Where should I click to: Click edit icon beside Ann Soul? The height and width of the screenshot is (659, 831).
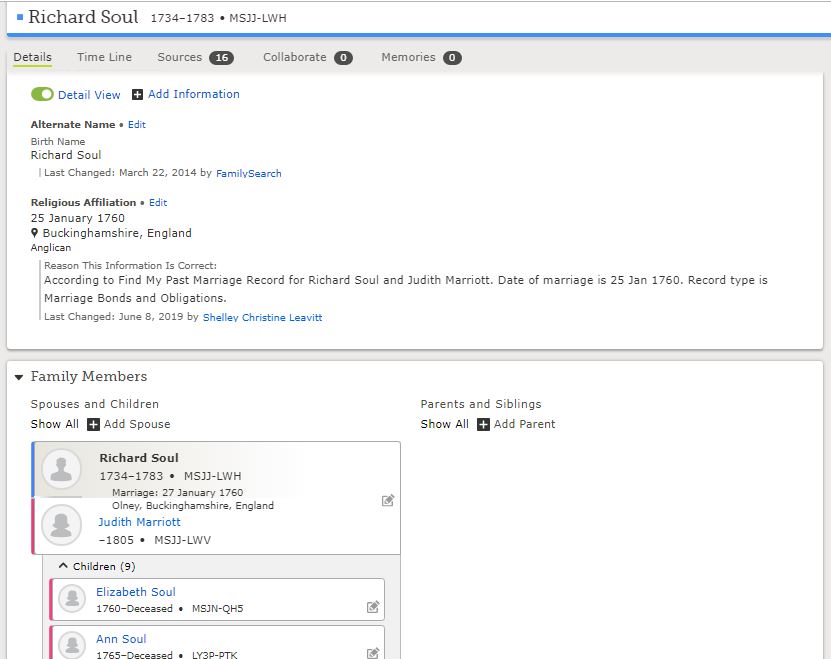(x=373, y=653)
